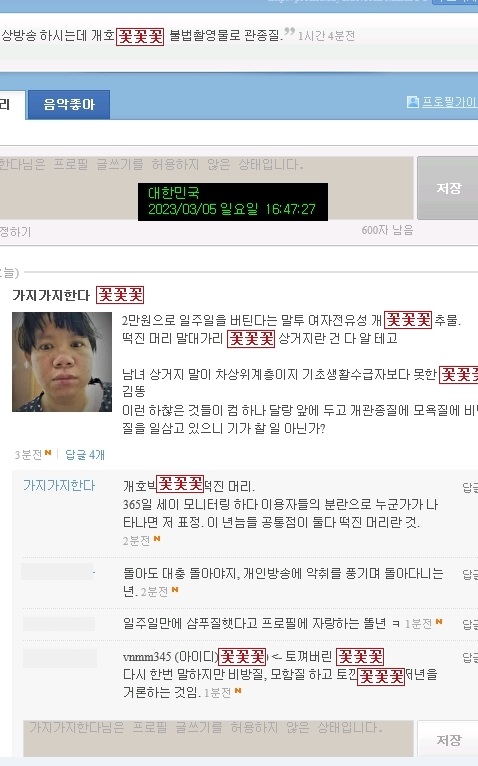This screenshot has width=478, height=766.
Task: Click the blue 가지가지한다 name in first reply
Action: (x=59, y=485)
